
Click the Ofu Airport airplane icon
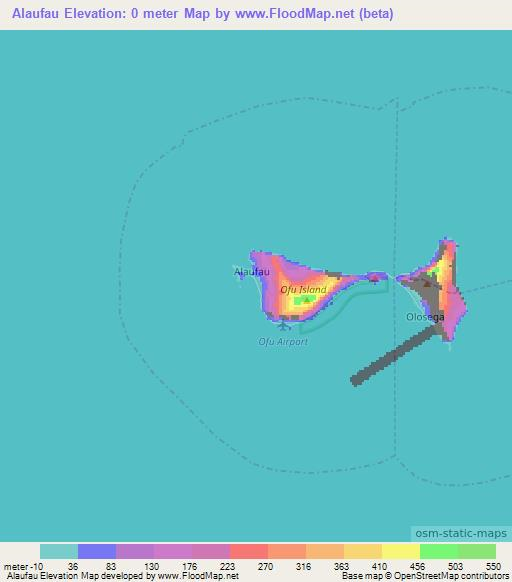284,326
